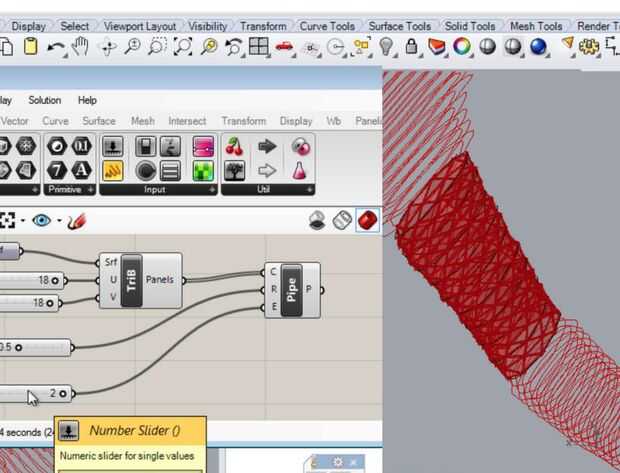Click the Pipe component P output grip
The image size is (620, 473).
coord(322,290)
